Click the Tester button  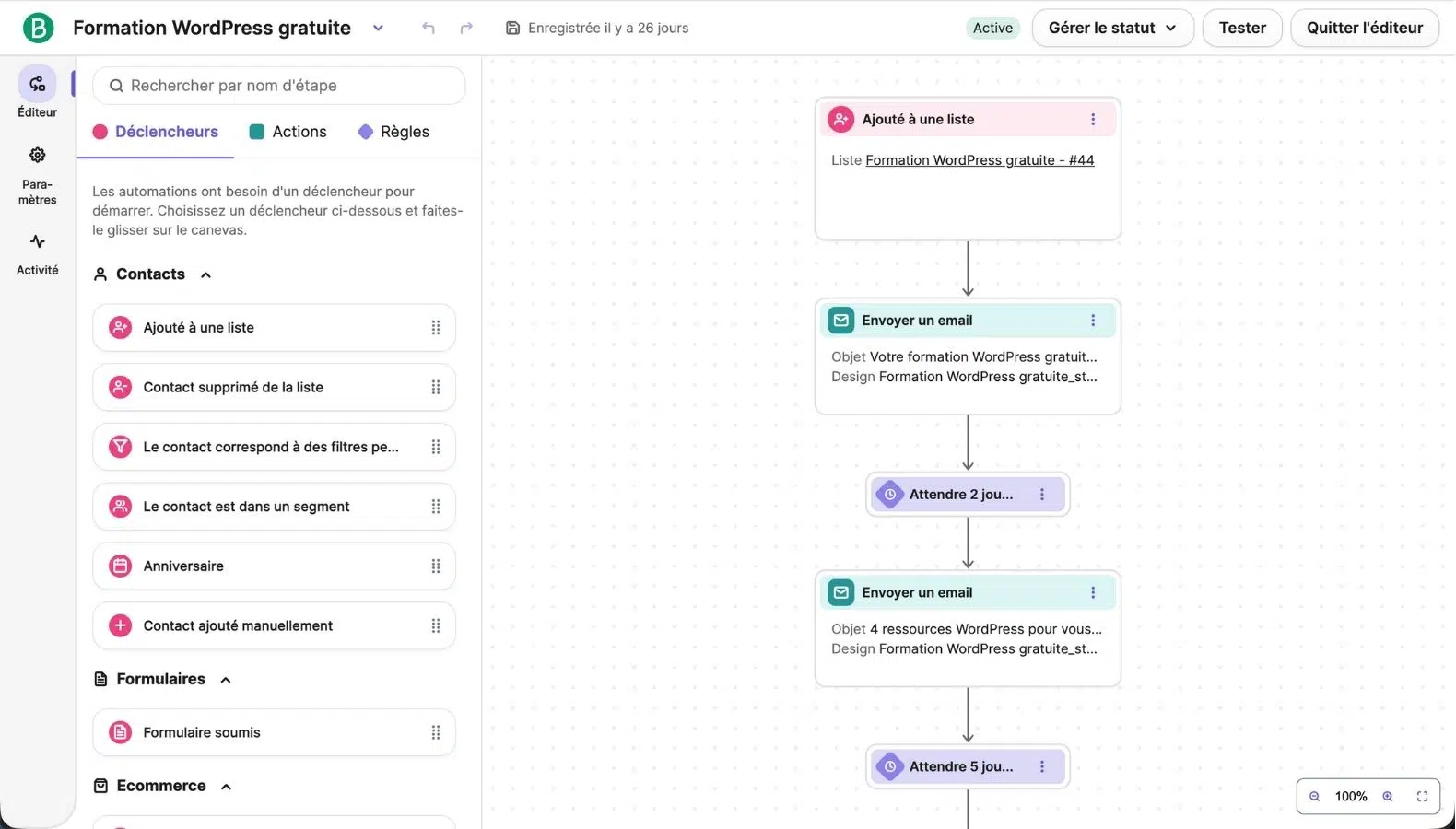(1241, 28)
